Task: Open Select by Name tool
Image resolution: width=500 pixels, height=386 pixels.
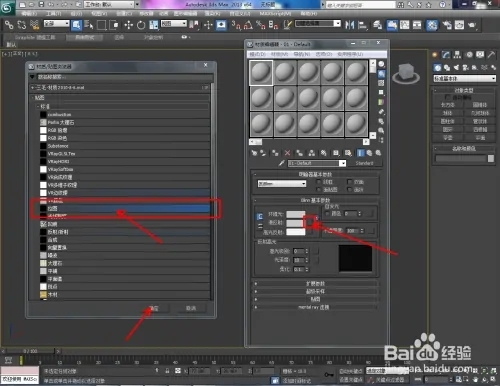Action: click(89, 25)
